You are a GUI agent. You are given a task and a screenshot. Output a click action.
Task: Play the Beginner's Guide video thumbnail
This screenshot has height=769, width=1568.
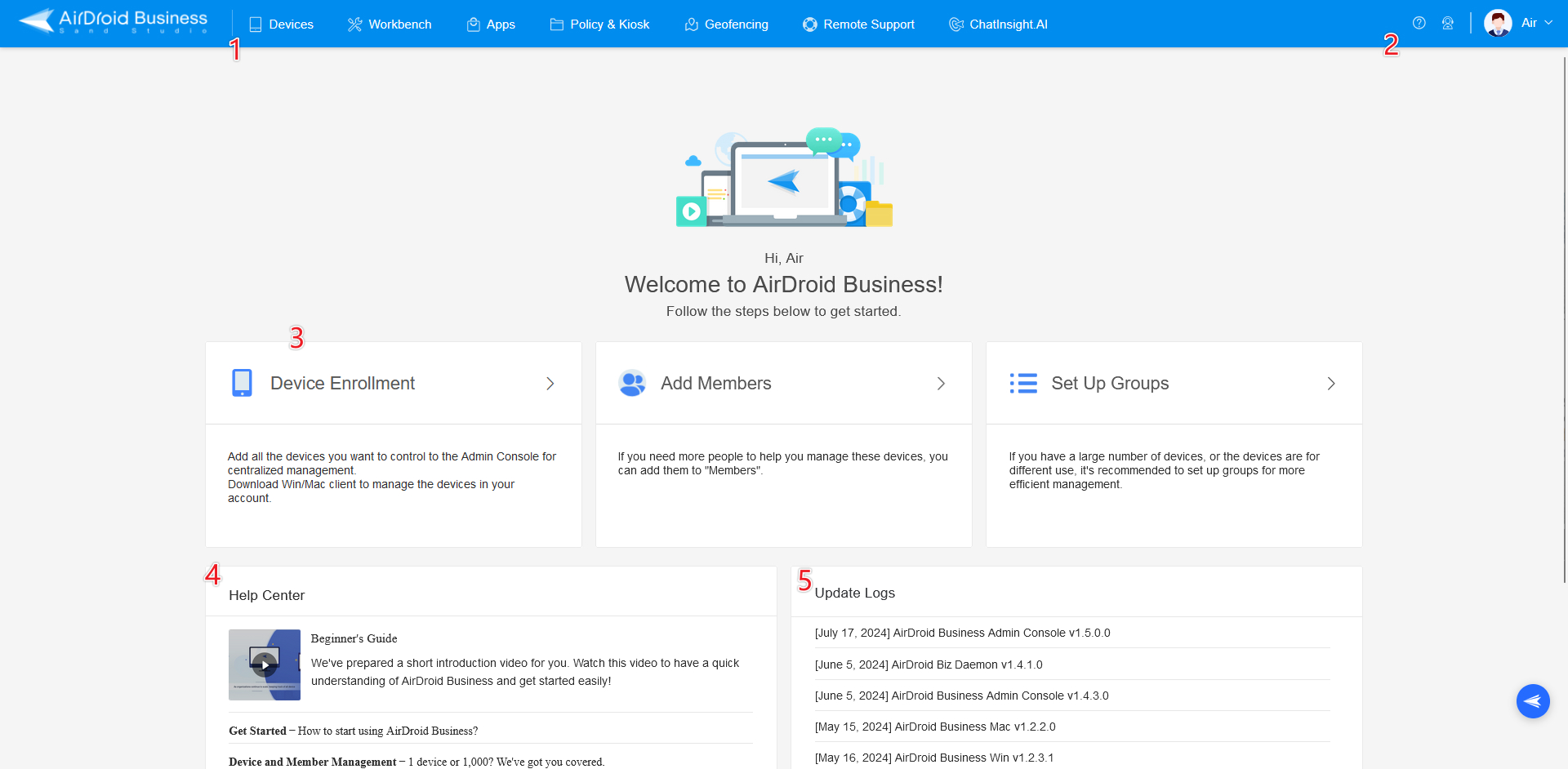pyautogui.click(x=265, y=665)
